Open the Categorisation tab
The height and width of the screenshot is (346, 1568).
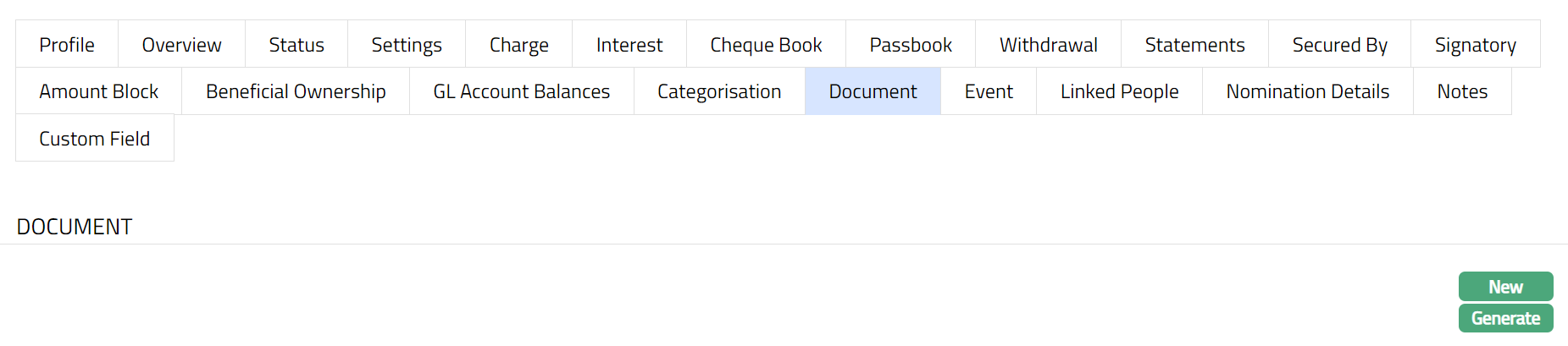tap(719, 91)
